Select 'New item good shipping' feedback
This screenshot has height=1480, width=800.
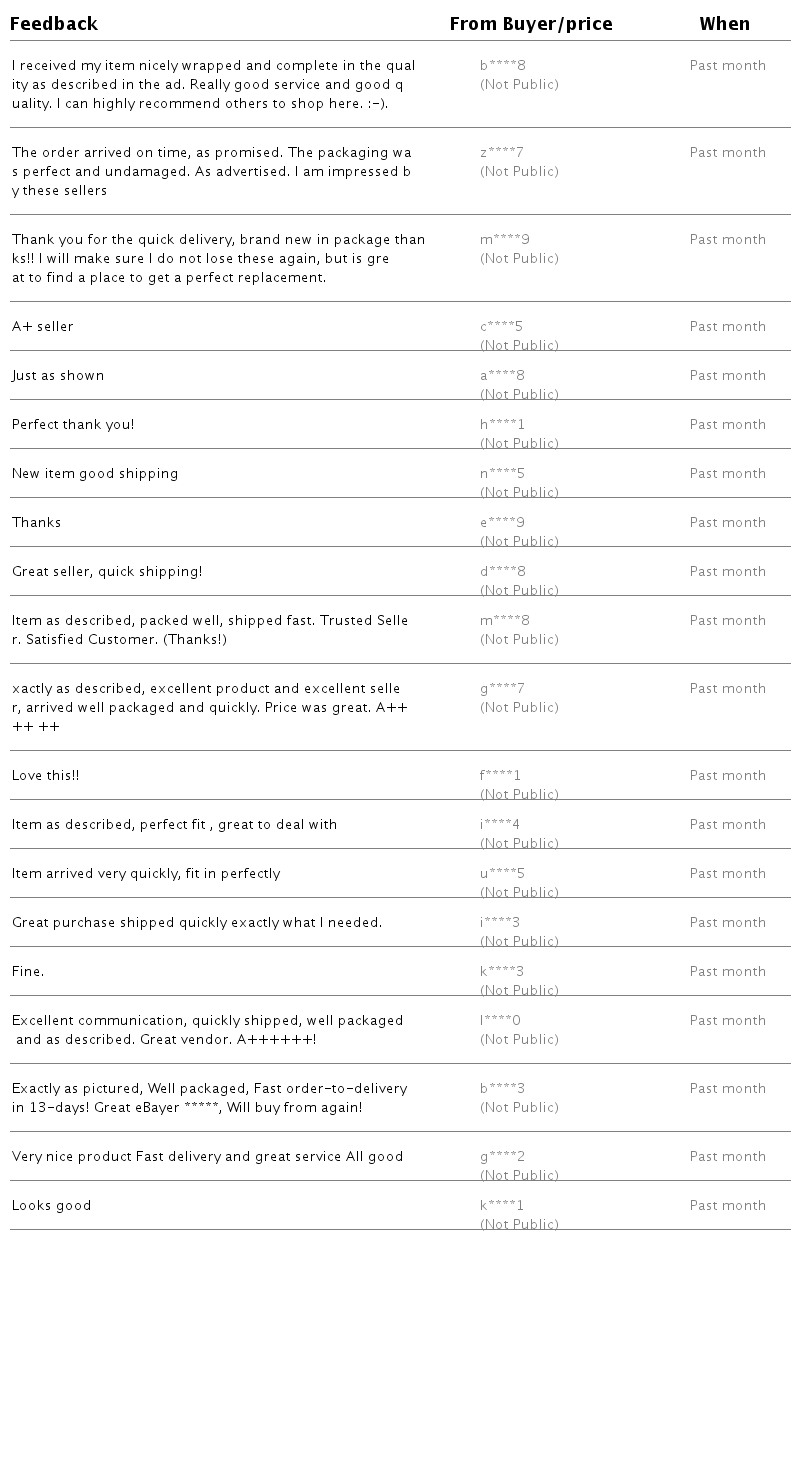click(x=95, y=474)
